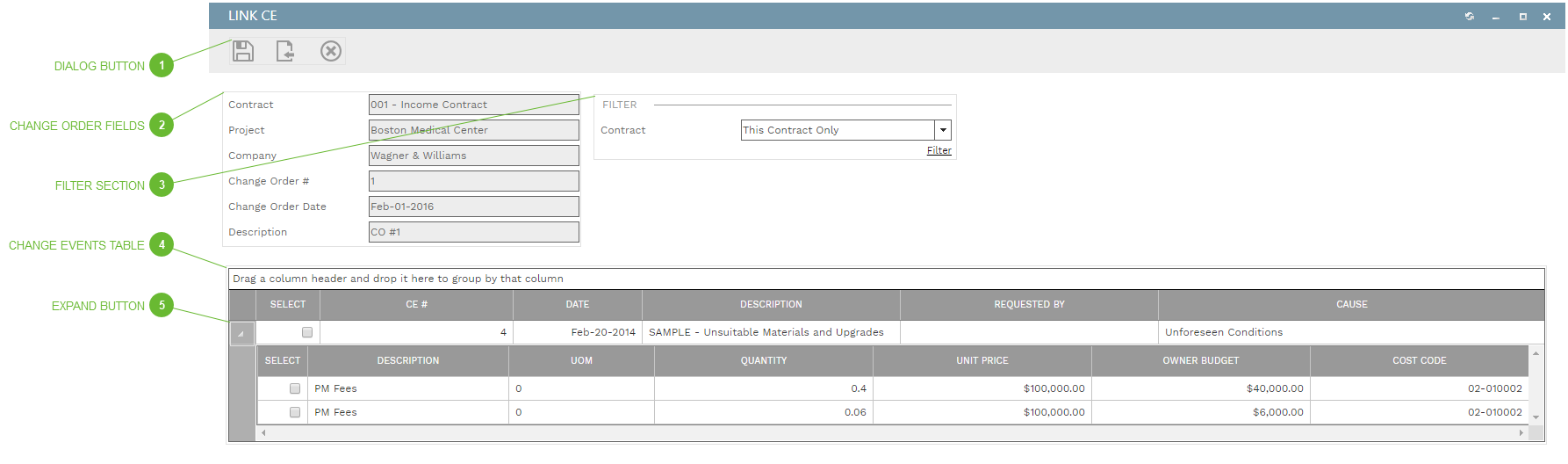
Task: Click down arrow of nested vertical scrollbar
Action: [1536, 417]
